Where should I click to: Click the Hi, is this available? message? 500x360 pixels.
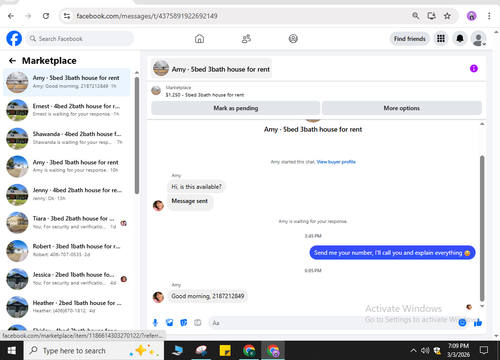pos(196,187)
